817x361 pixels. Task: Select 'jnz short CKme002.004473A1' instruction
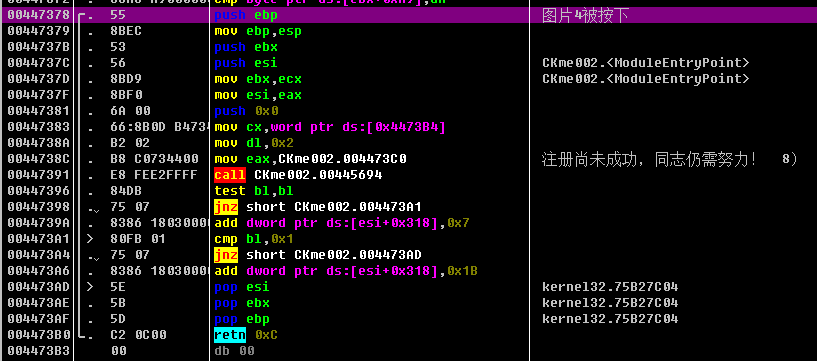318,207
